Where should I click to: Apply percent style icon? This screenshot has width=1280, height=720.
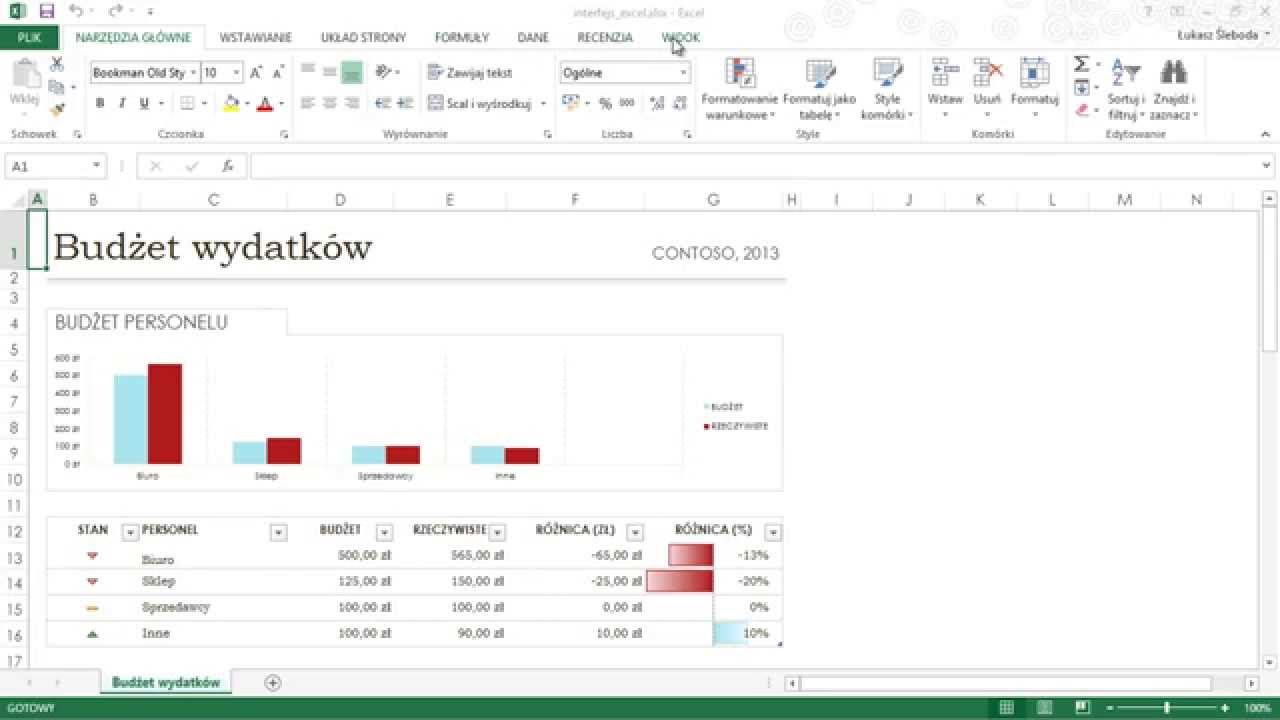point(605,103)
